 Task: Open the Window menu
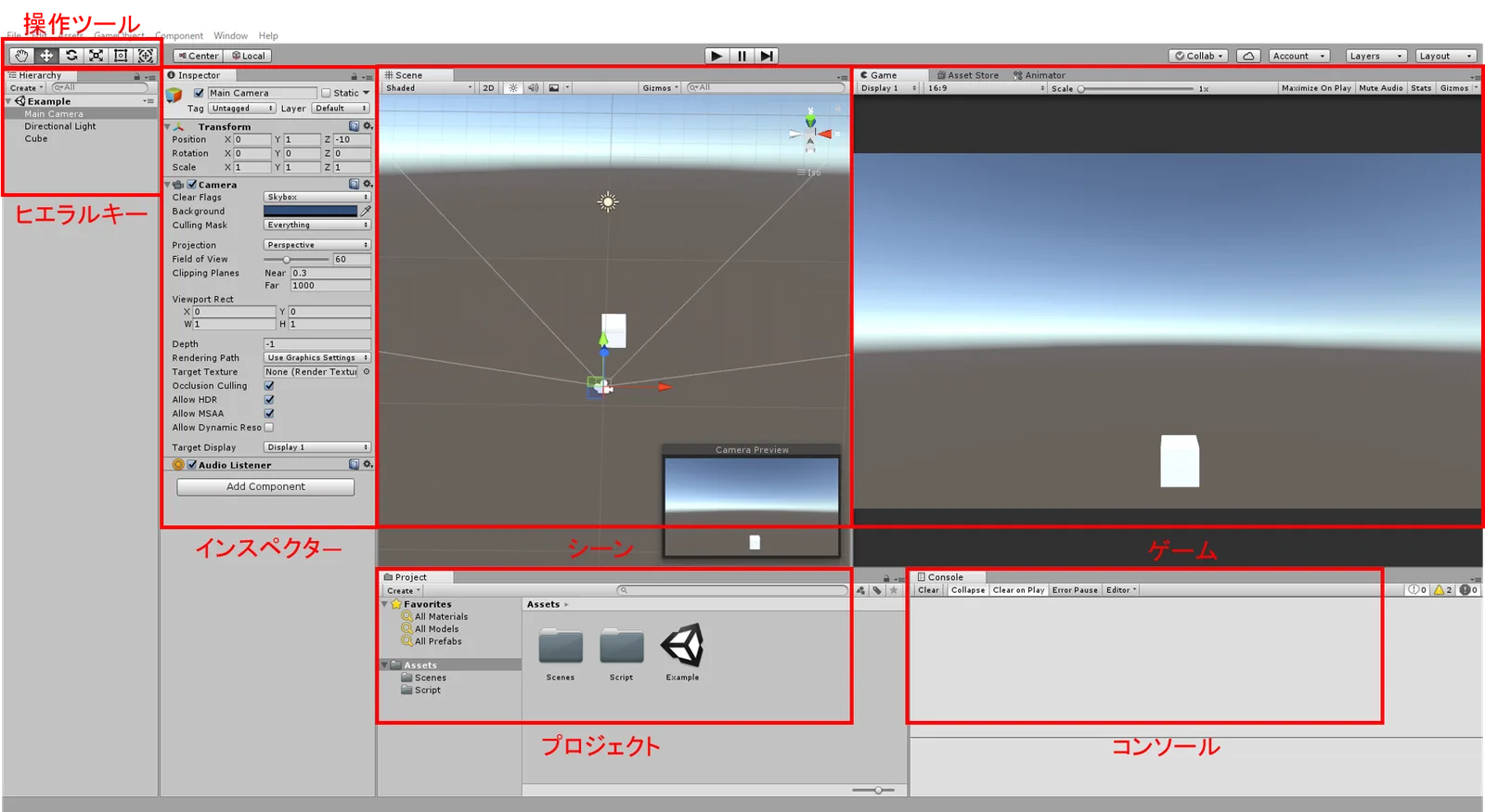(230, 36)
